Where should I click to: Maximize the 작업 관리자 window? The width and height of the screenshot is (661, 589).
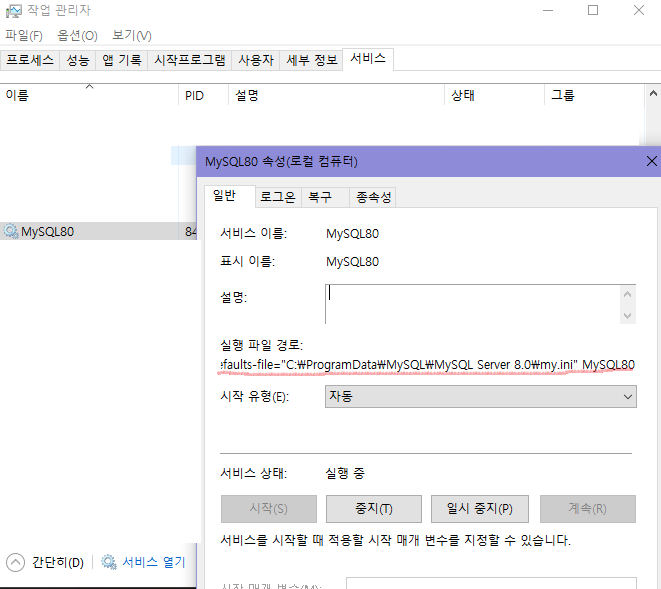593,11
